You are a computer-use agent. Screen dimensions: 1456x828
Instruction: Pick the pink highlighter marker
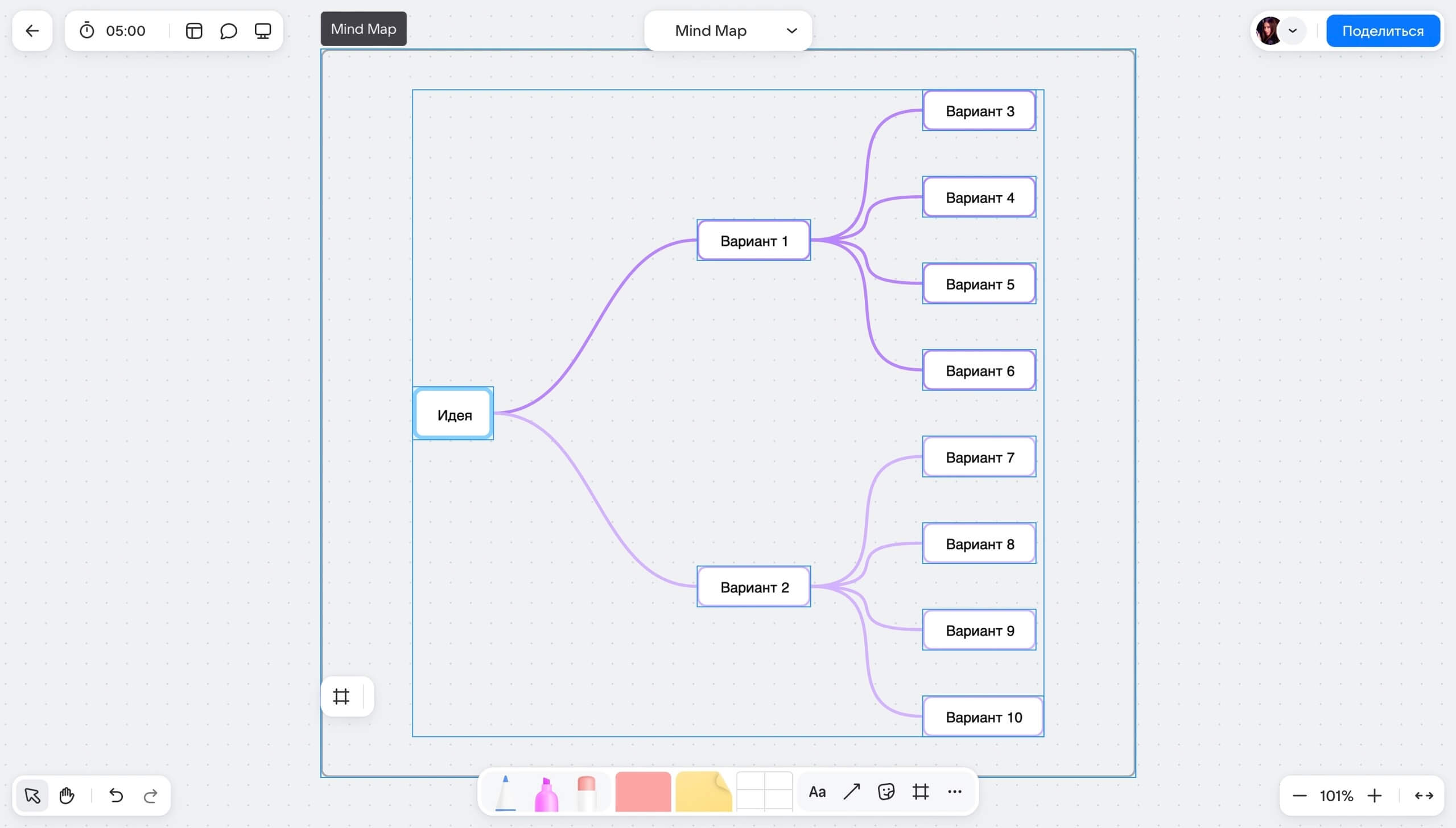[x=546, y=794]
